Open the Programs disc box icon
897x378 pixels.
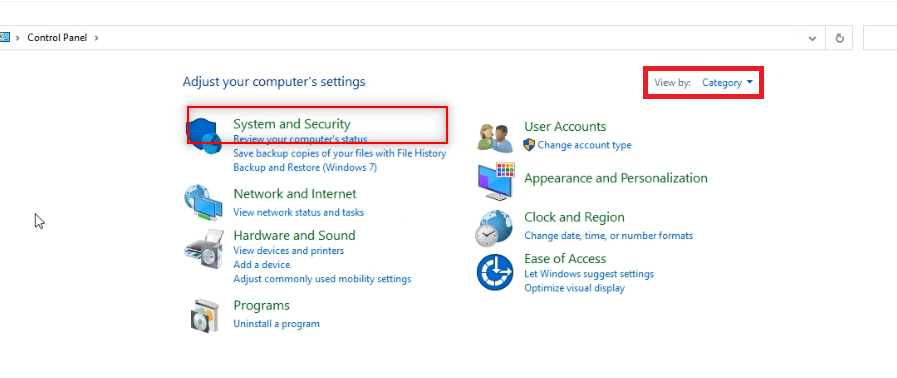tap(204, 315)
